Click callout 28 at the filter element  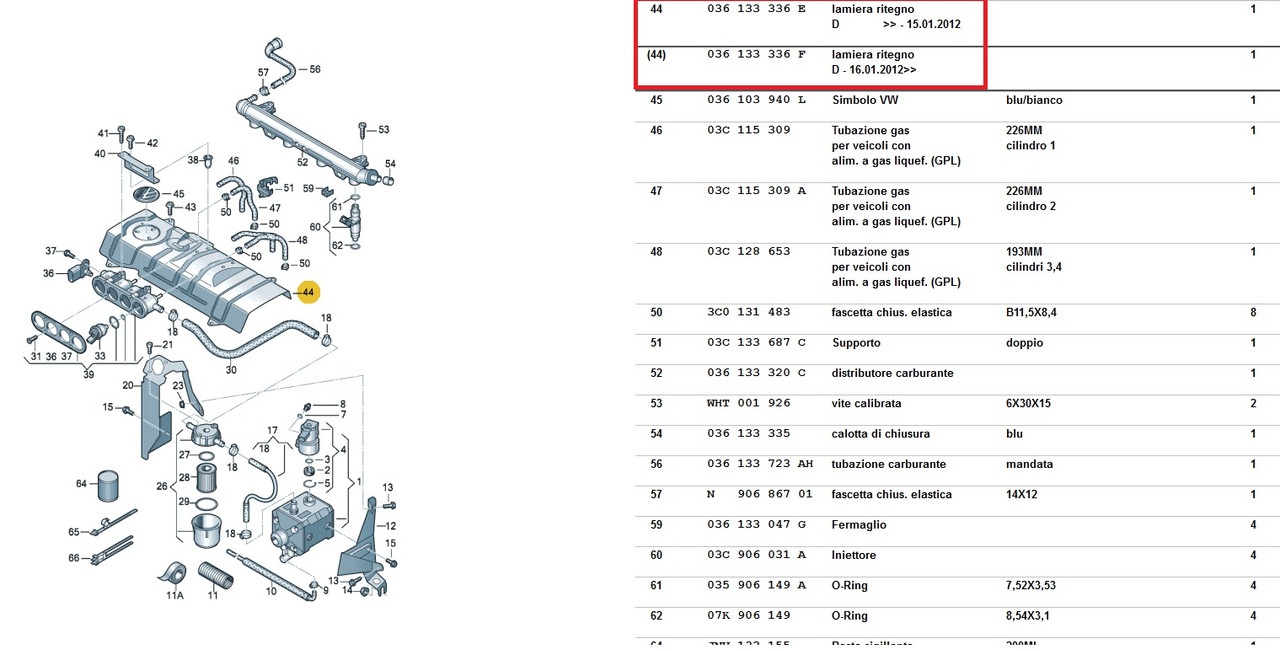[184, 478]
